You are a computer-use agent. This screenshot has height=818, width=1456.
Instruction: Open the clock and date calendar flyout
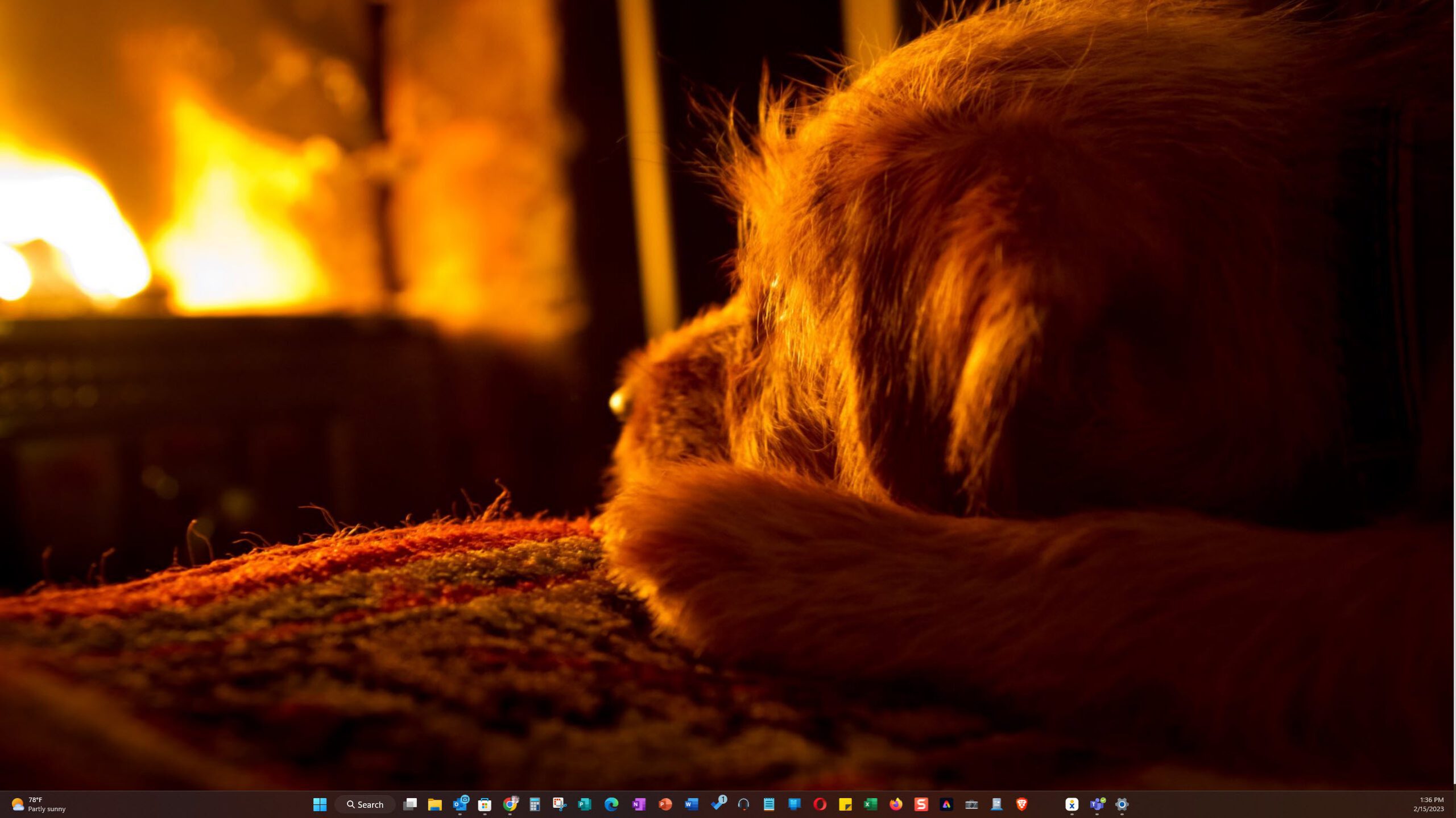pos(1428,804)
